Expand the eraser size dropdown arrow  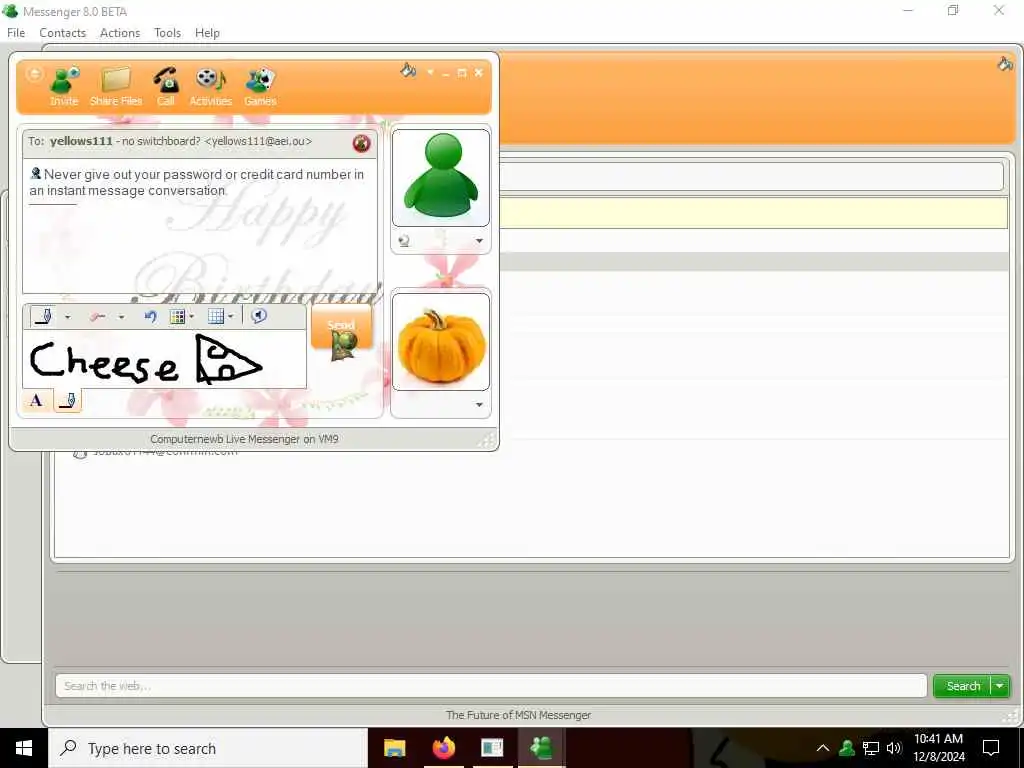(121, 317)
